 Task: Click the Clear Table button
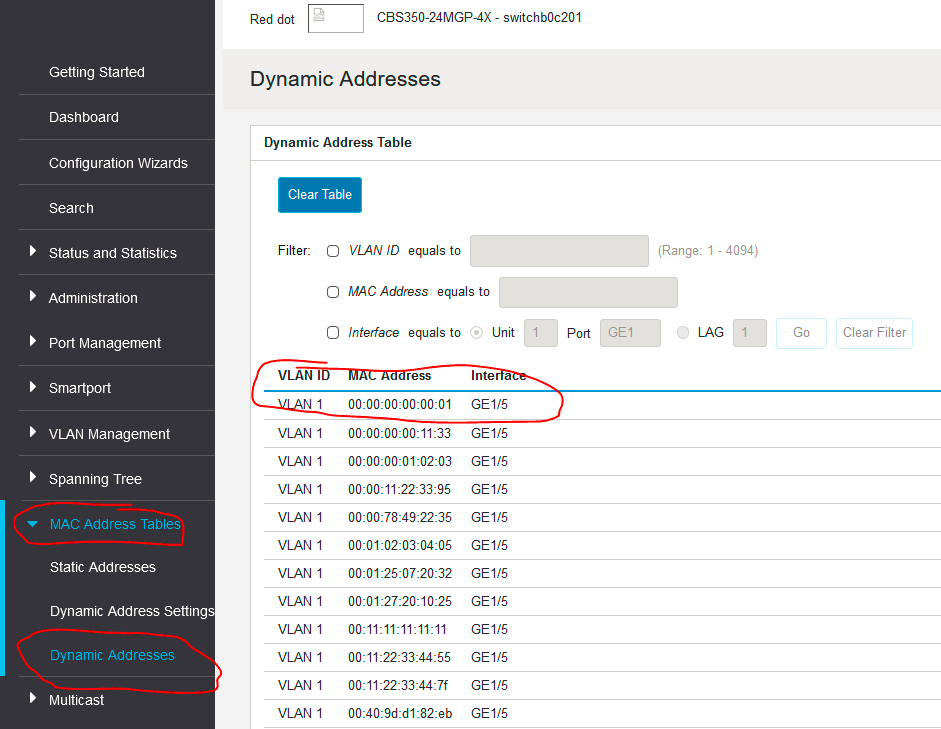(319, 195)
